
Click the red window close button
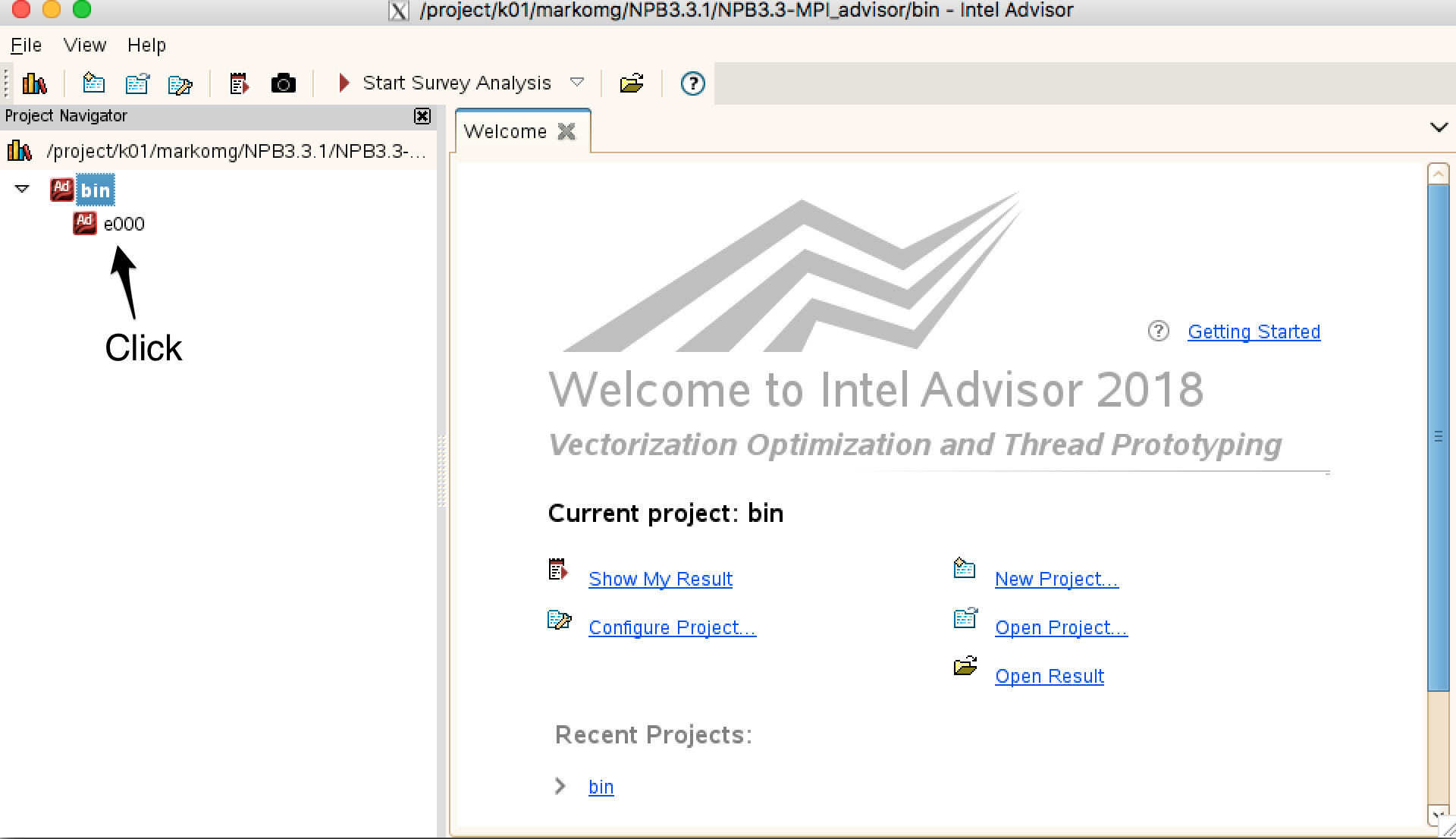tap(20, 10)
